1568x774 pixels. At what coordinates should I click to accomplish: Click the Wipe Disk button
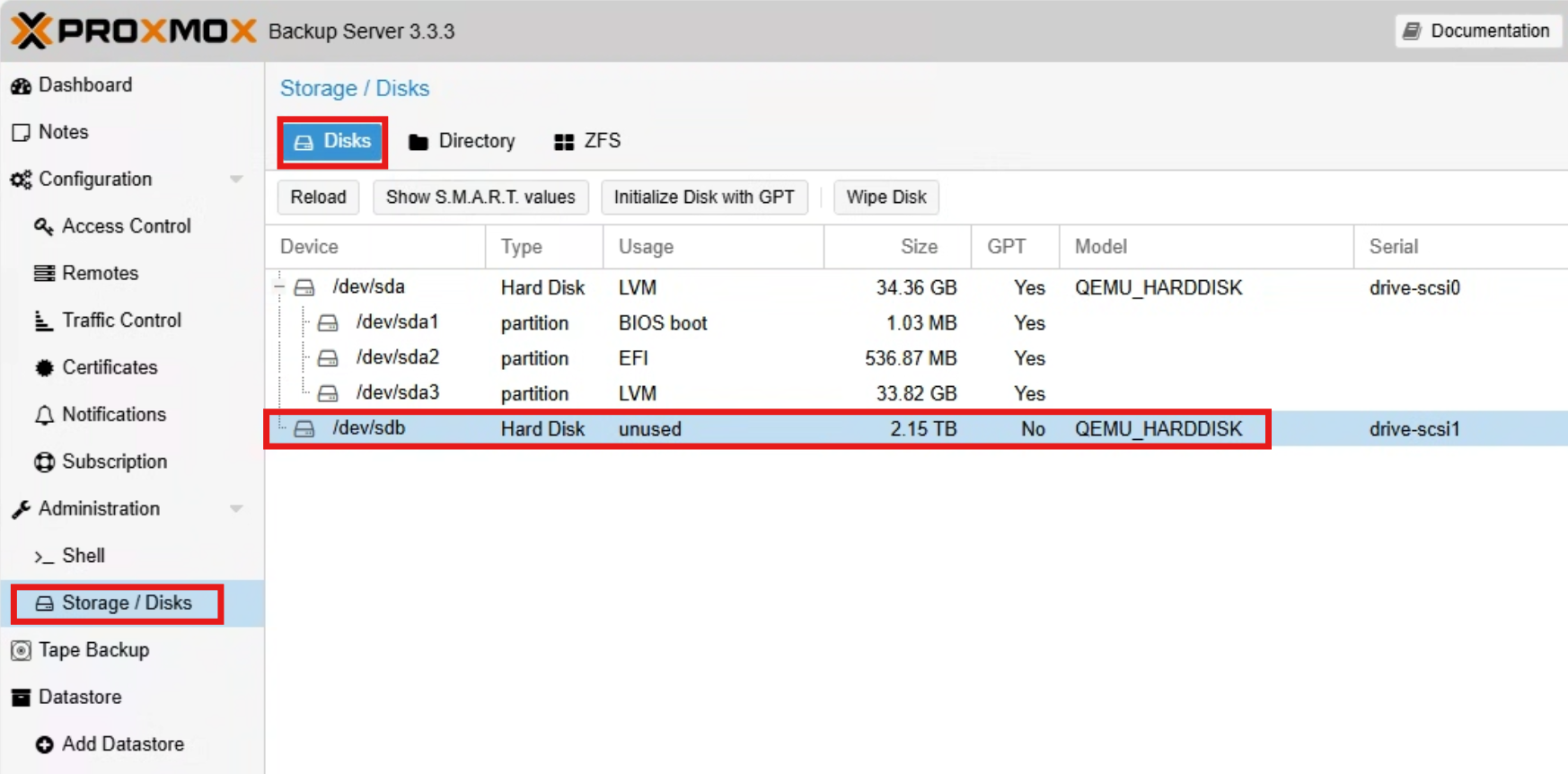click(886, 197)
